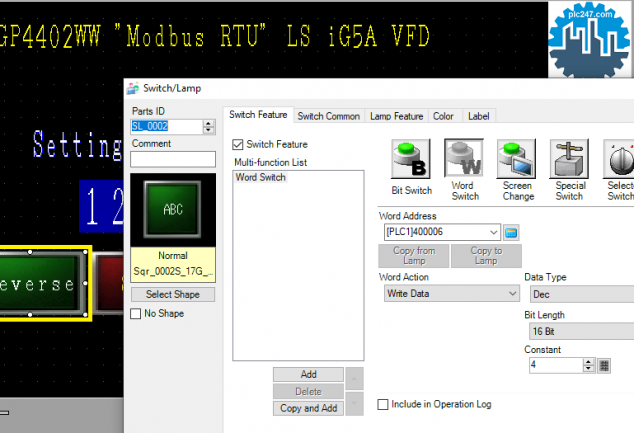Choose the Special Switch icon
This screenshot has height=433, width=634.
tap(569, 158)
